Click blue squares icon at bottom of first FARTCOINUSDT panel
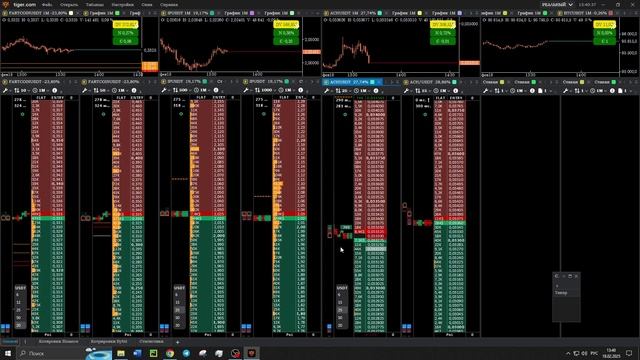The height and width of the screenshot is (360, 640). [5, 327]
